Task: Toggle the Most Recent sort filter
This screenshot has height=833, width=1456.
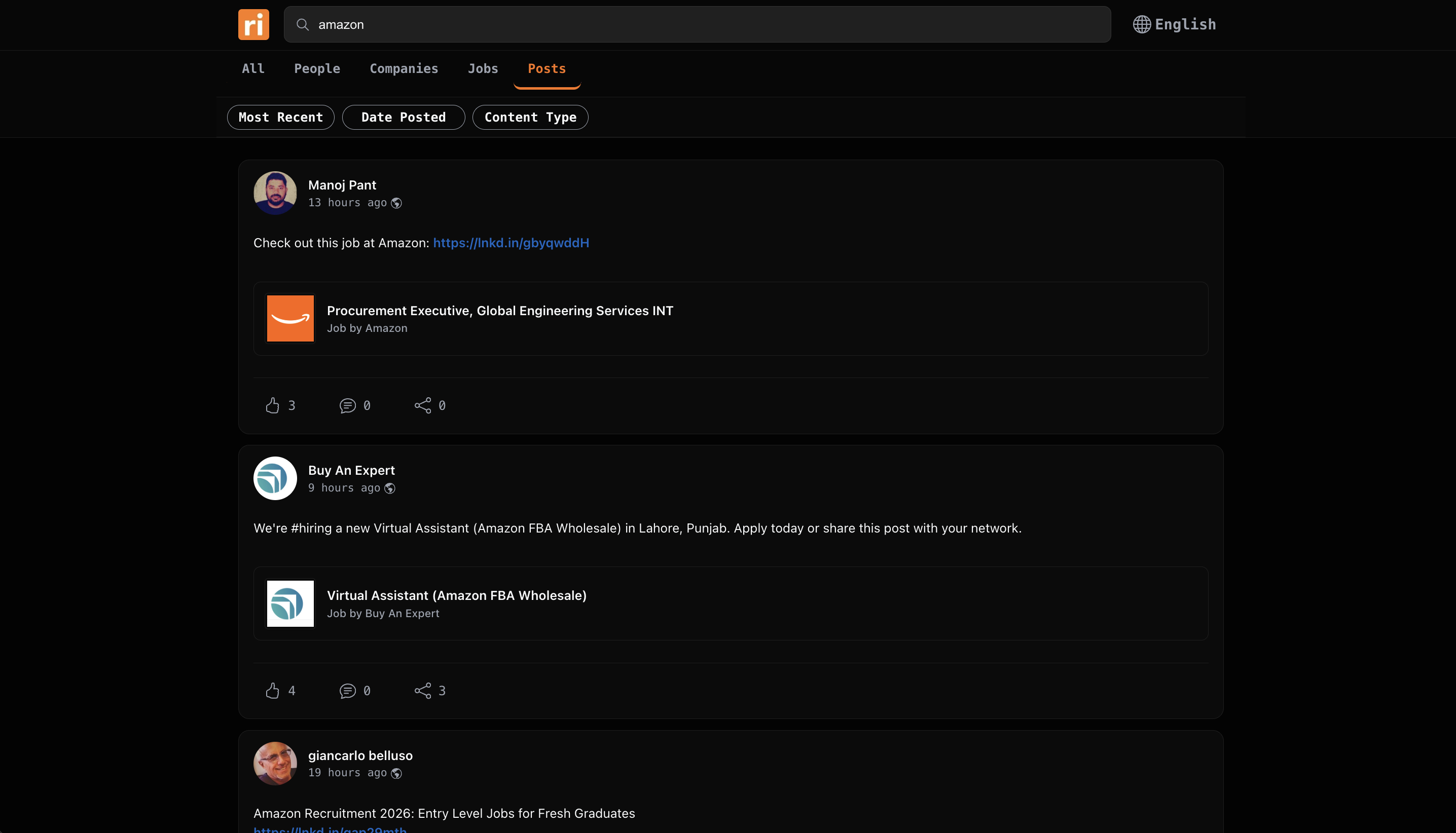Action: coord(280,117)
